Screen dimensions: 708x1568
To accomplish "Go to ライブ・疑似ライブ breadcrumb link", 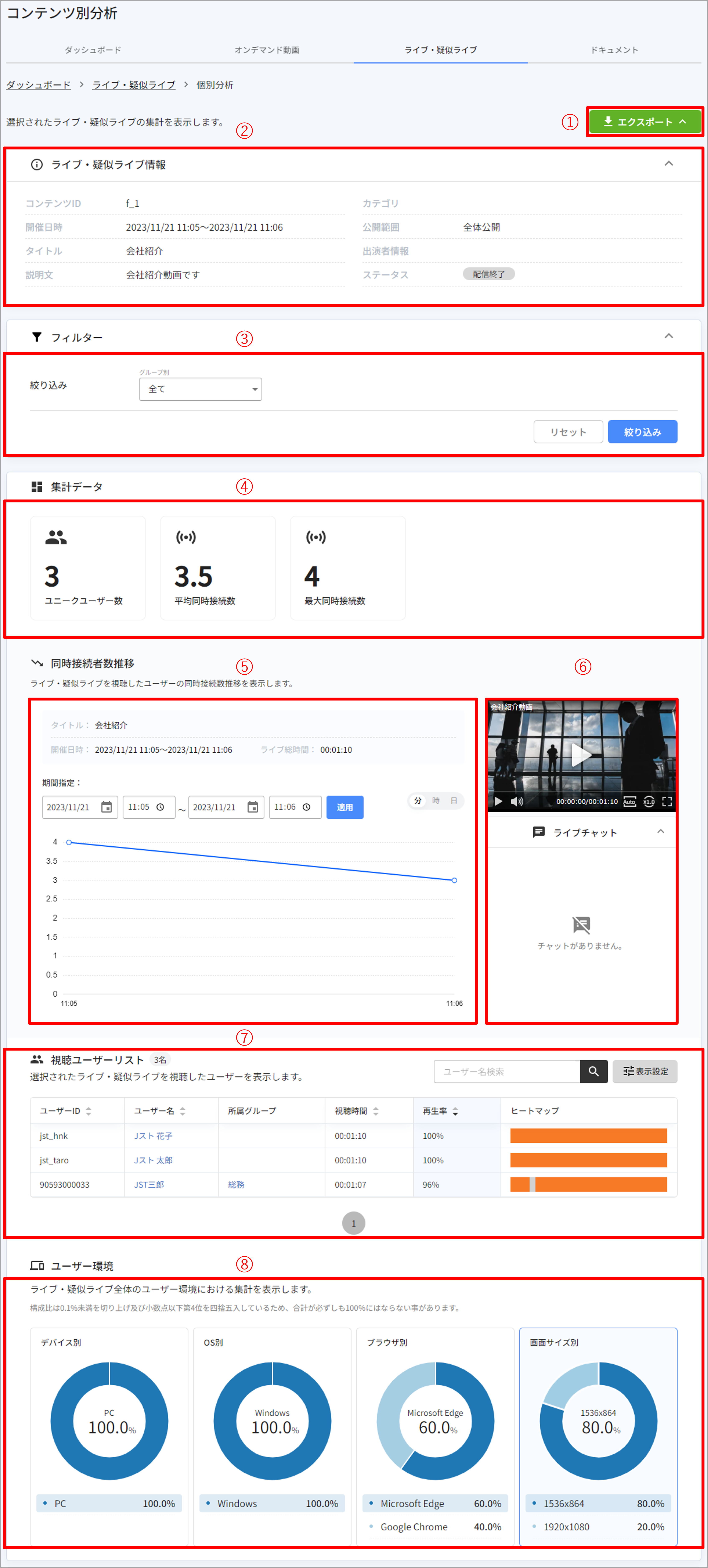I will pos(134,85).
